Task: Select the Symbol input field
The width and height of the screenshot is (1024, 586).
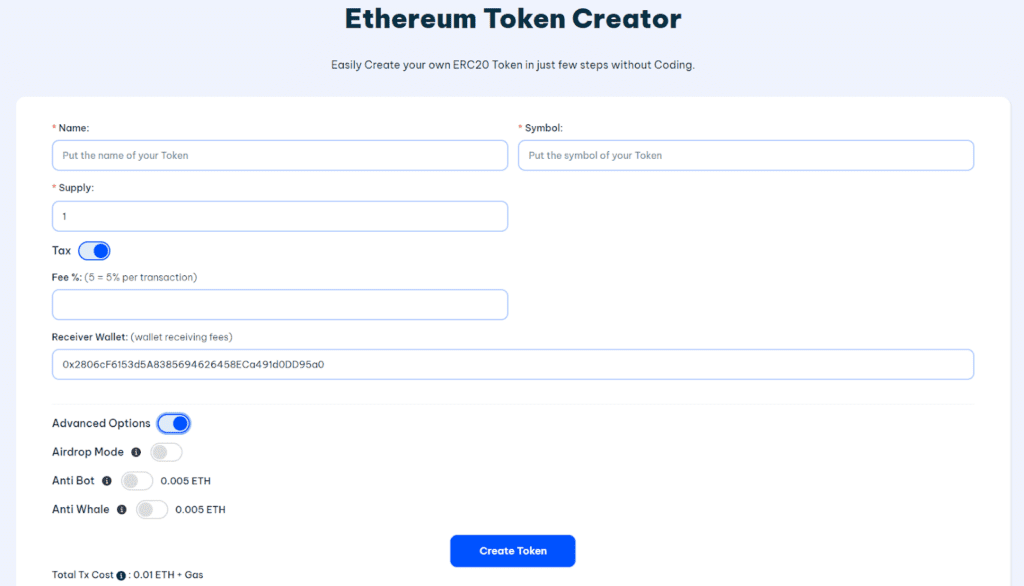Action: coord(745,155)
